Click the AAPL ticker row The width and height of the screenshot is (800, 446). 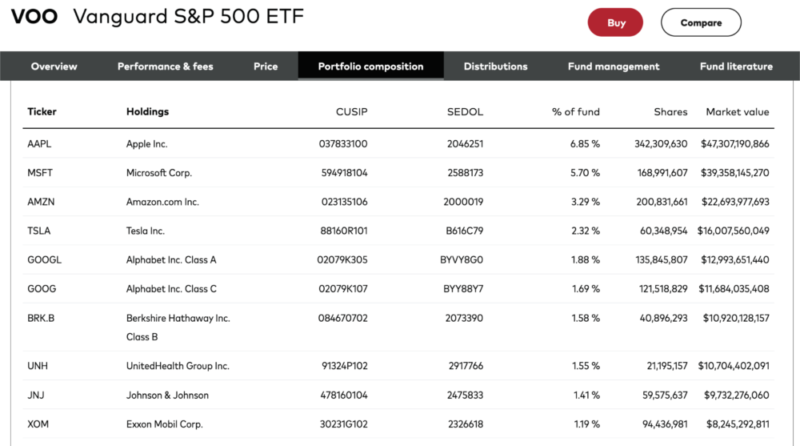(x=39, y=144)
